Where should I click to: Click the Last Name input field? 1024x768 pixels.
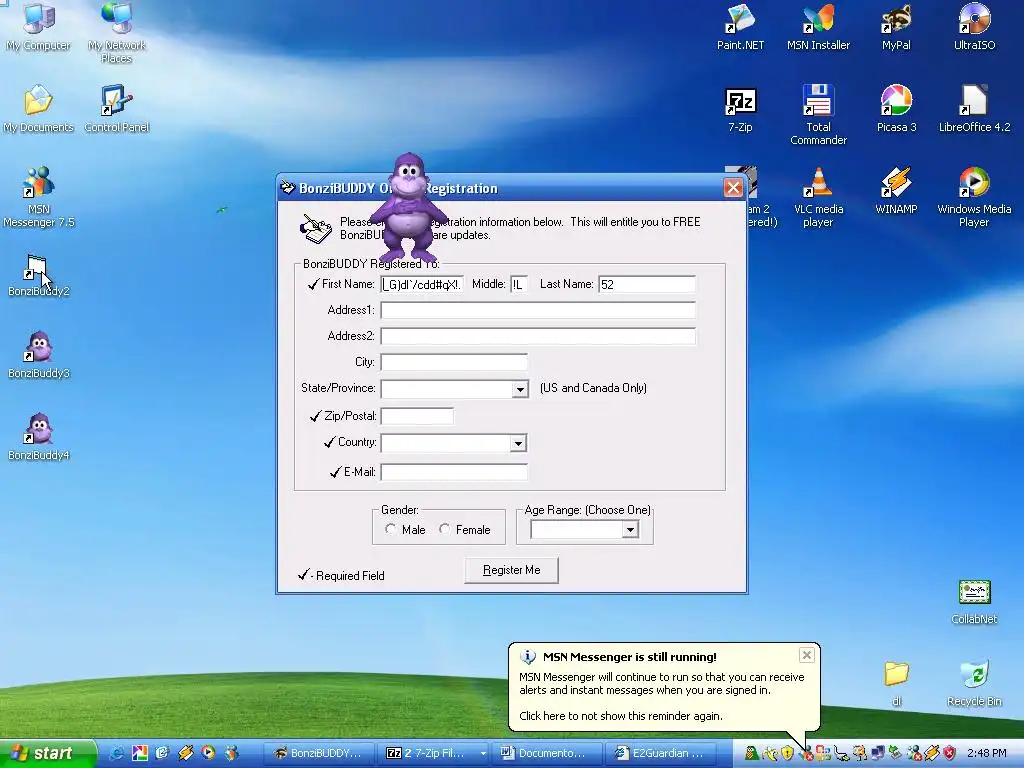(647, 284)
